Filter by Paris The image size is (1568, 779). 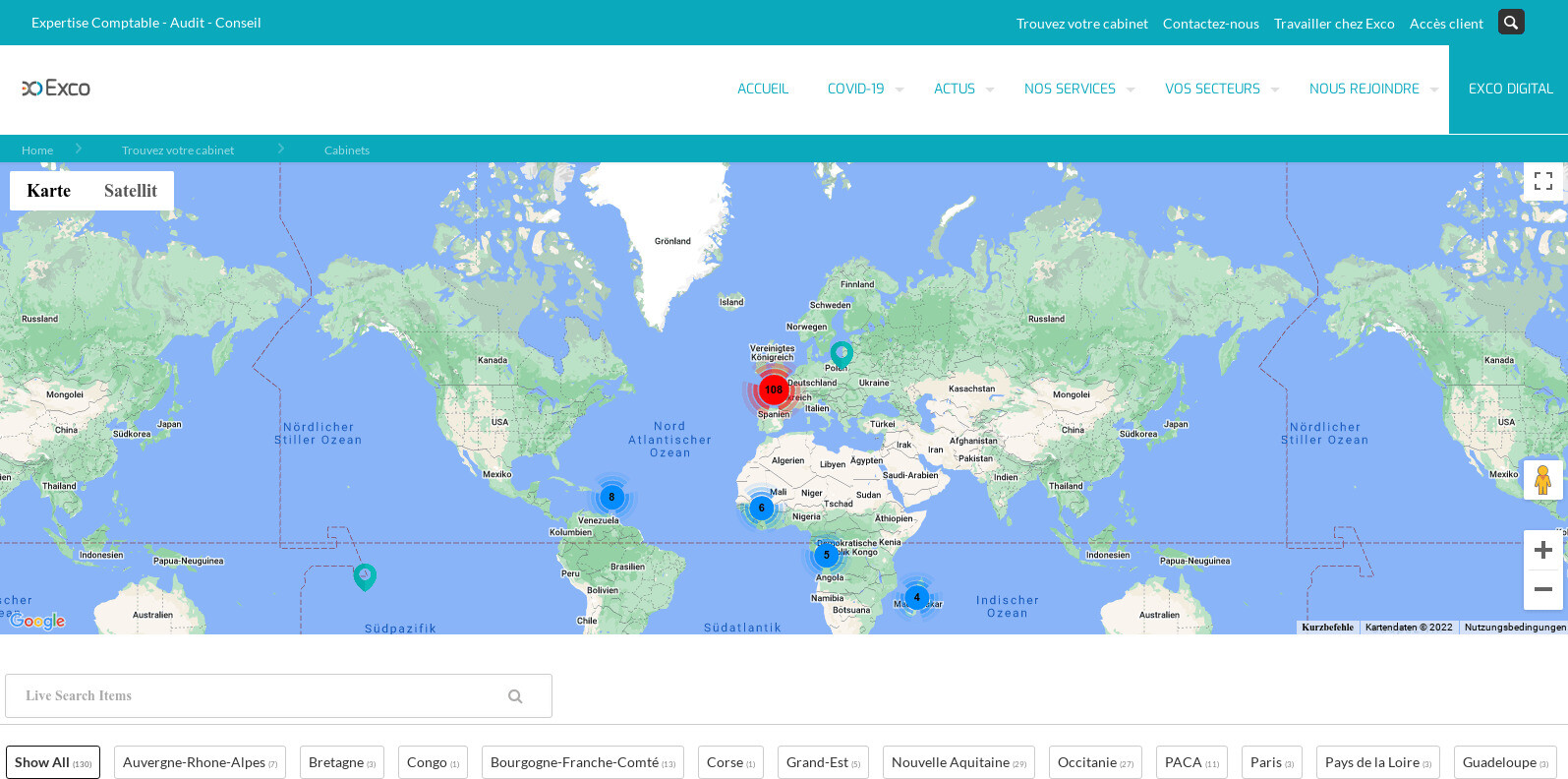pos(1272,762)
